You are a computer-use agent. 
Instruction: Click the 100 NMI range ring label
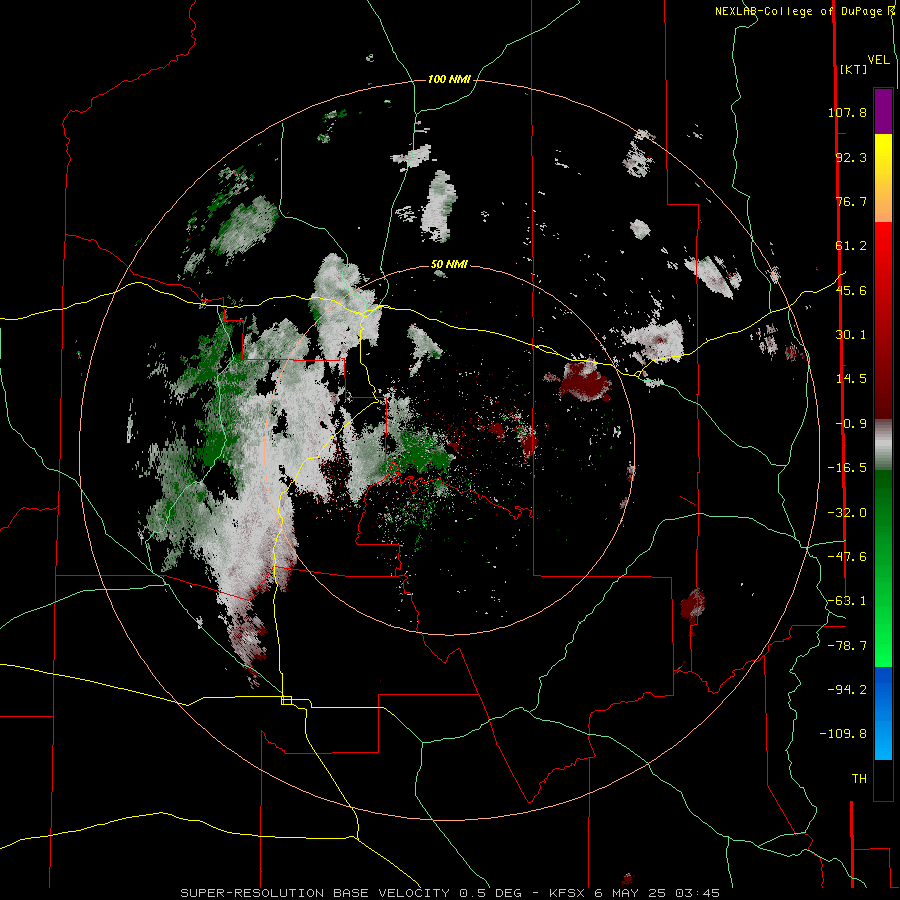[449, 79]
